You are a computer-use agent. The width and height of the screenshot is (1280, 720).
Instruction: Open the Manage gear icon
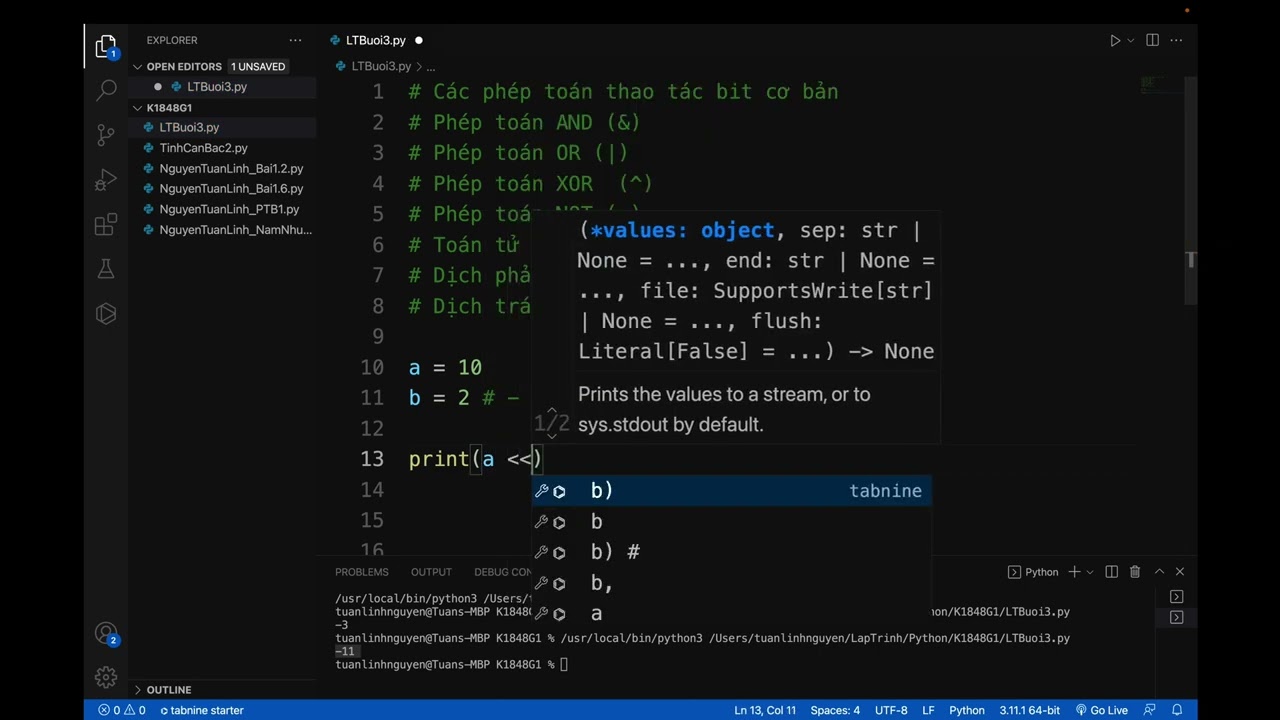[106, 677]
